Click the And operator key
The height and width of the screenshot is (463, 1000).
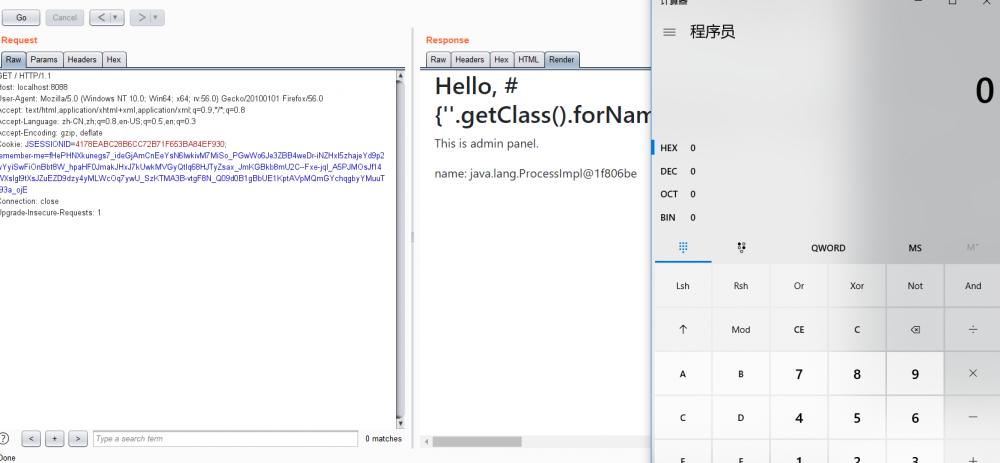click(x=973, y=286)
